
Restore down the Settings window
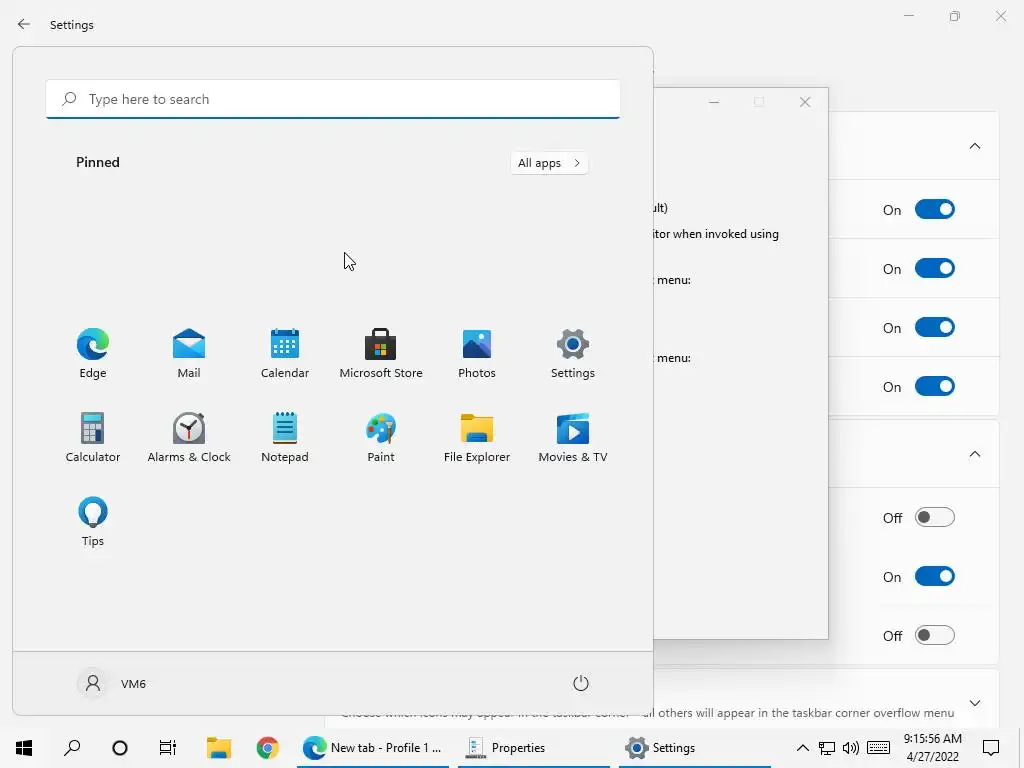coord(955,16)
